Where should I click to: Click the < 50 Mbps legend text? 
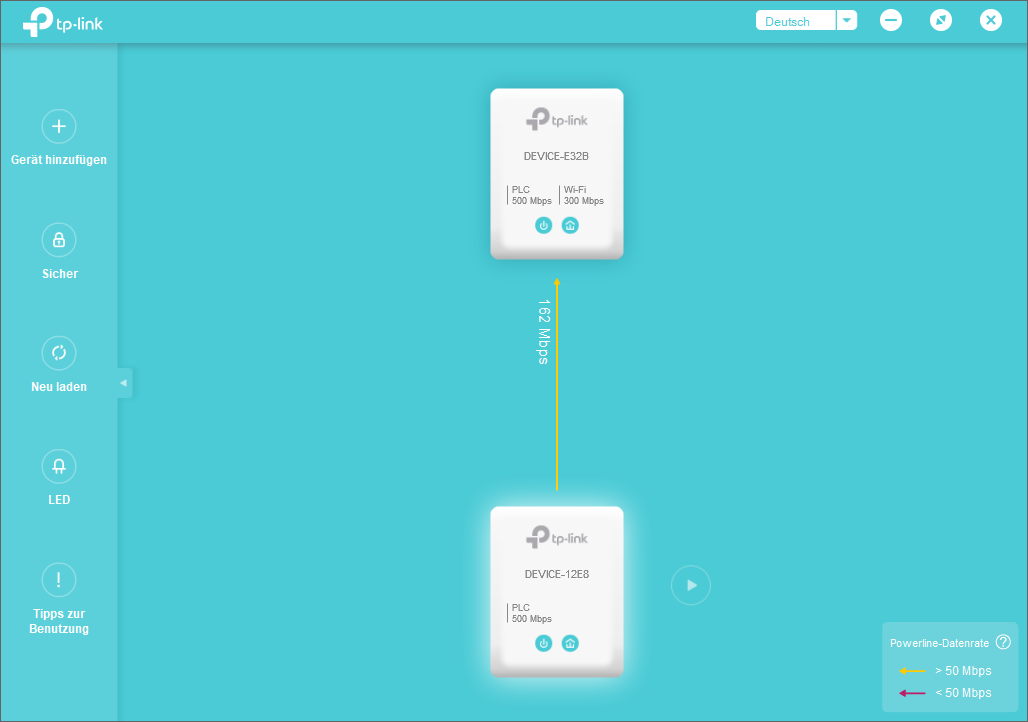tap(963, 692)
